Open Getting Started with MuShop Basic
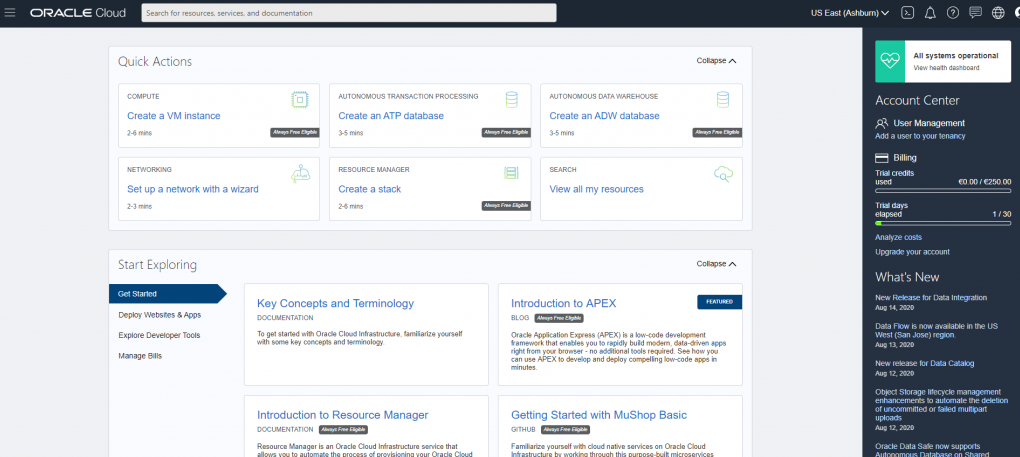Viewport: 1020px width, 457px height. point(598,415)
